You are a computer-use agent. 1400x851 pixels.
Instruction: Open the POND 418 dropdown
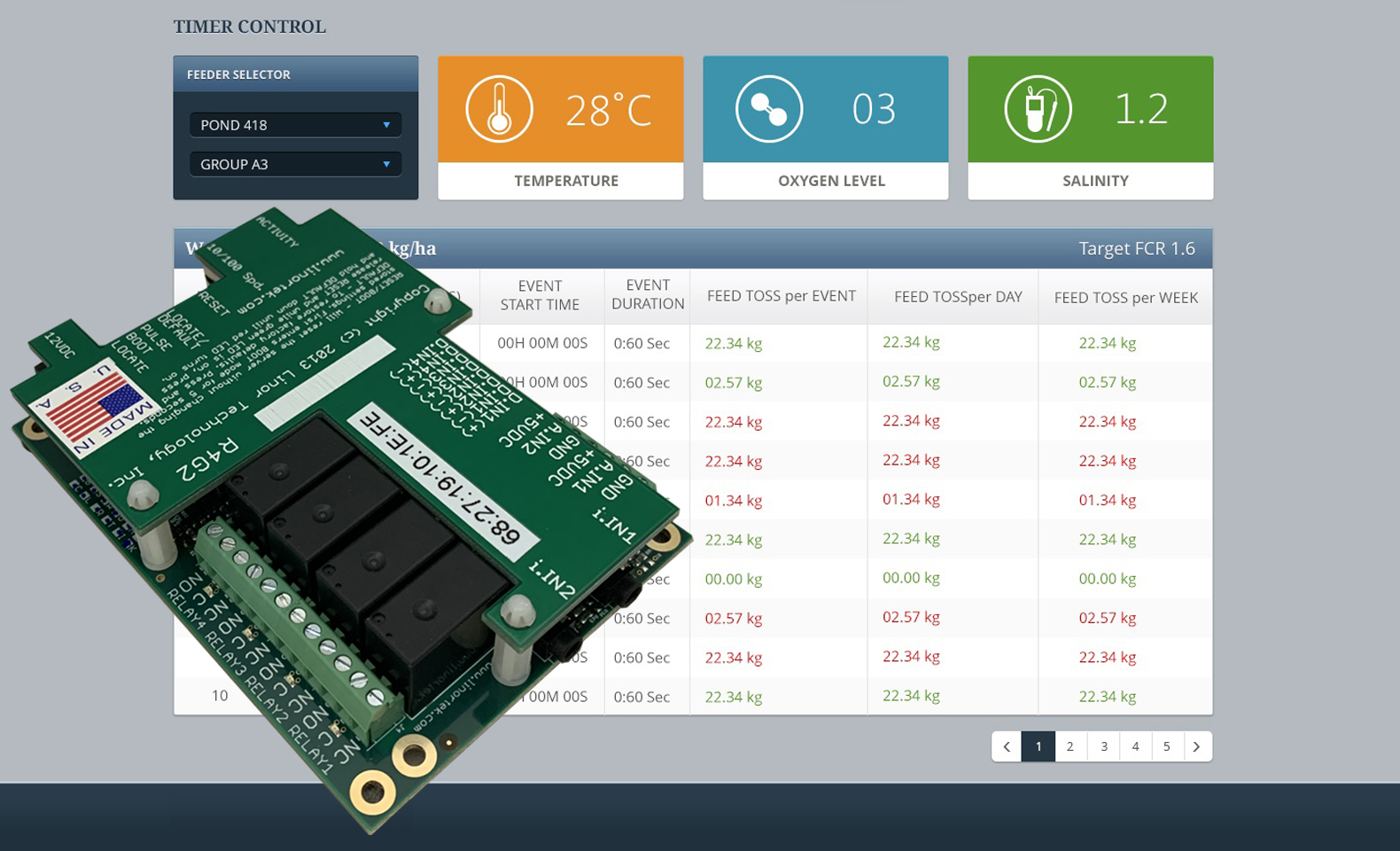tap(295, 125)
